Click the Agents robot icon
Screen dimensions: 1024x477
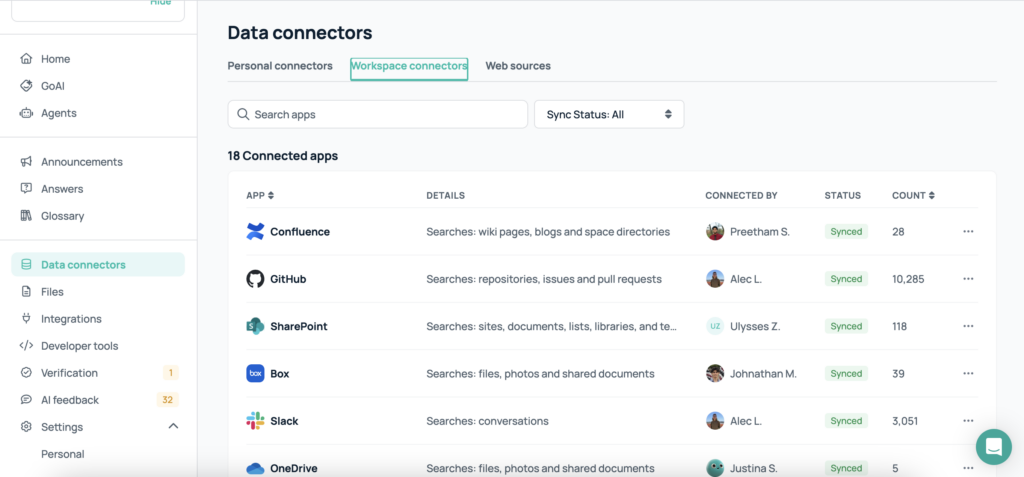[x=26, y=113]
